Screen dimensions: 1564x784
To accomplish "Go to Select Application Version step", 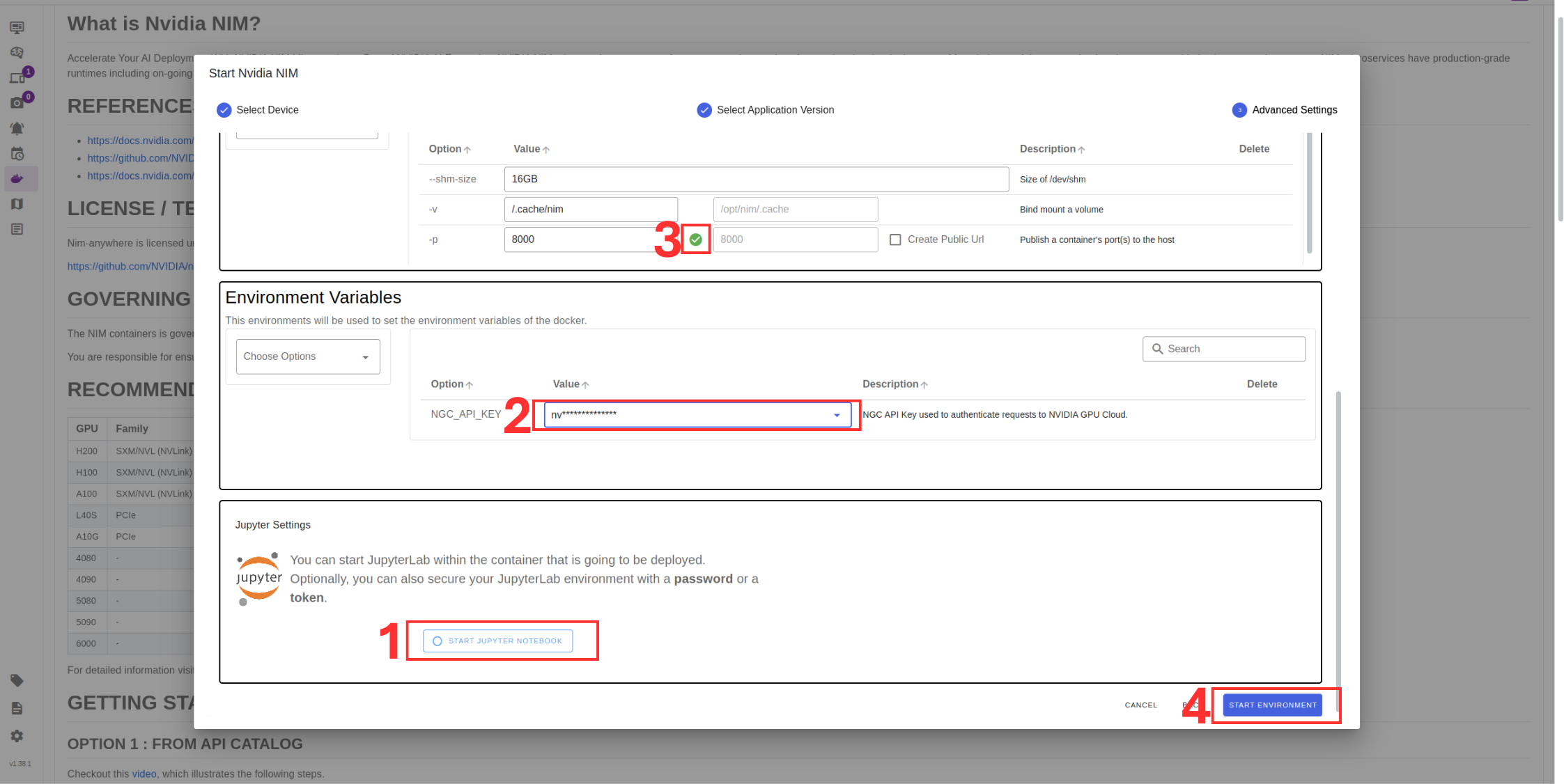I will click(766, 110).
